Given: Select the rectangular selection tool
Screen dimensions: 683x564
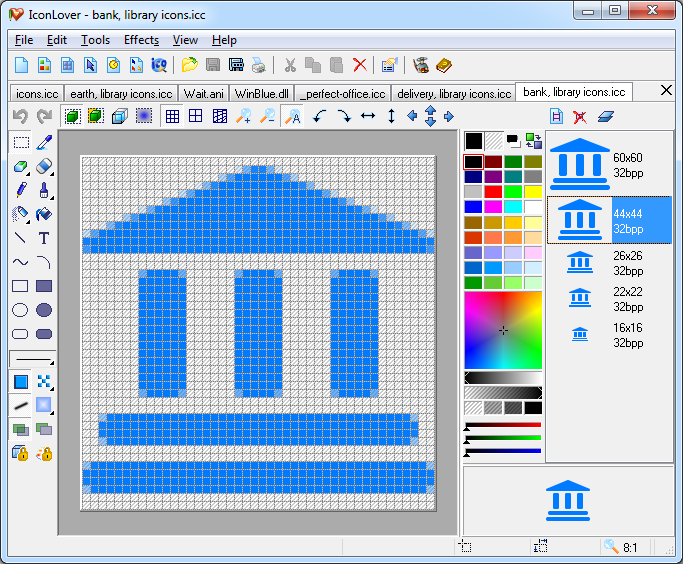Looking at the screenshot, I should click(20, 142).
